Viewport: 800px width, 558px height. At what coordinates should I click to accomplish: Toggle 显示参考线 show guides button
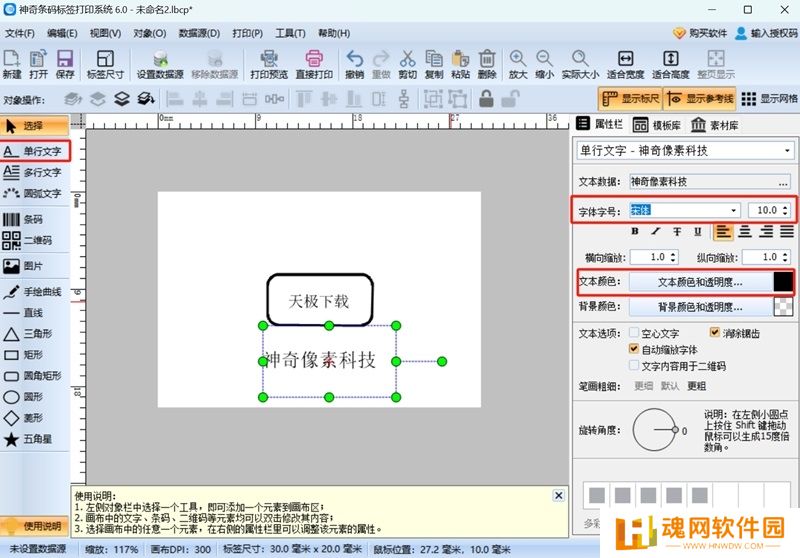[x=700, y=98]
